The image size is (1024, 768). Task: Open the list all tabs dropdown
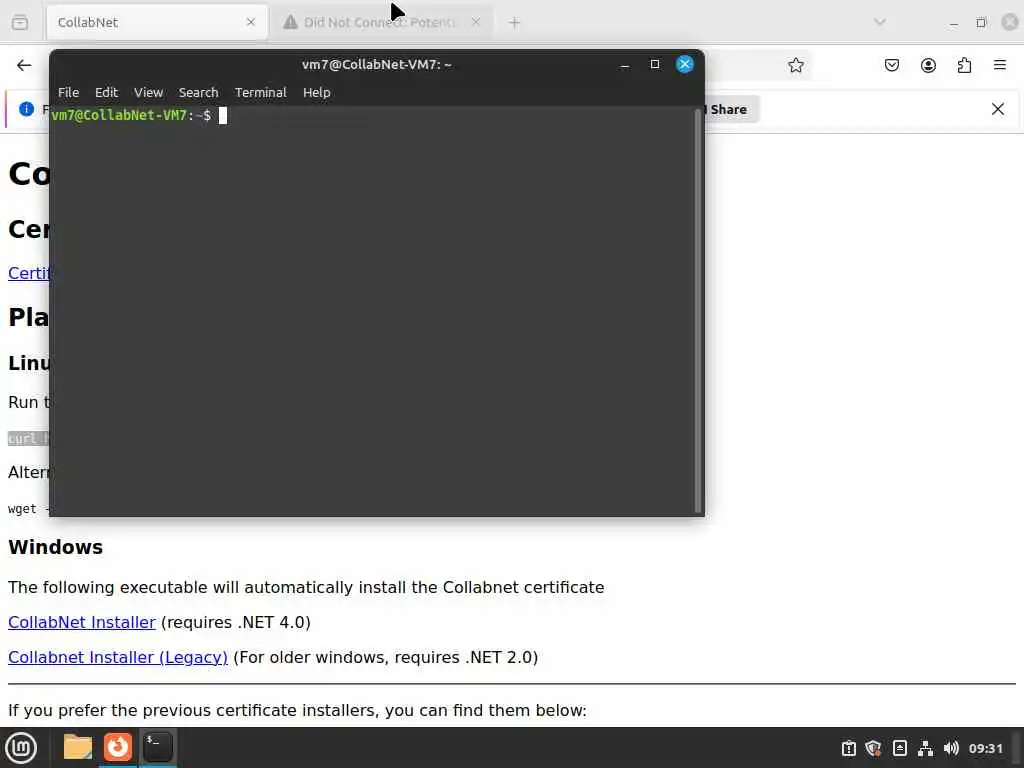point(880,22)
